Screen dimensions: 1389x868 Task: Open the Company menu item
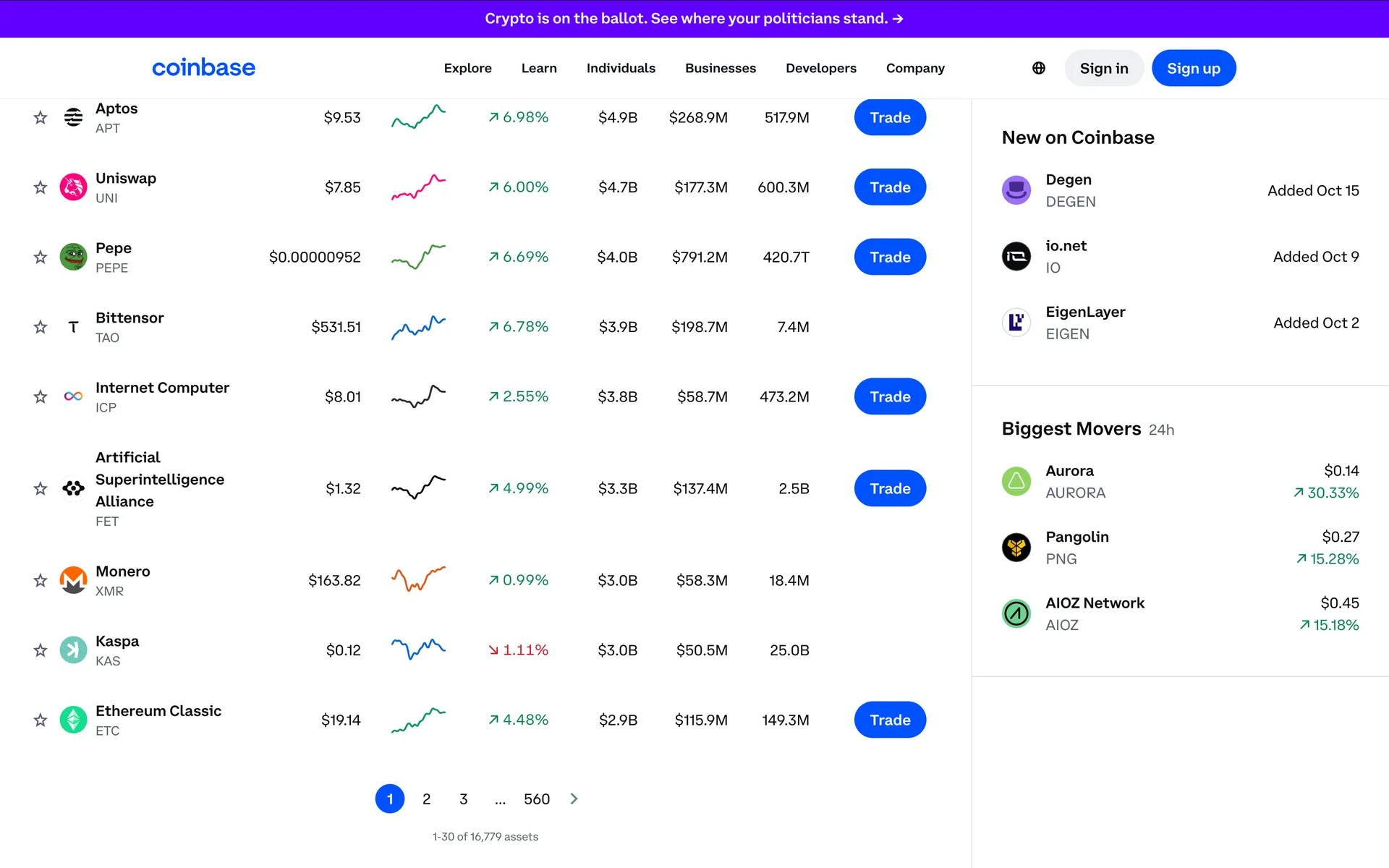(x=915, y=68)
